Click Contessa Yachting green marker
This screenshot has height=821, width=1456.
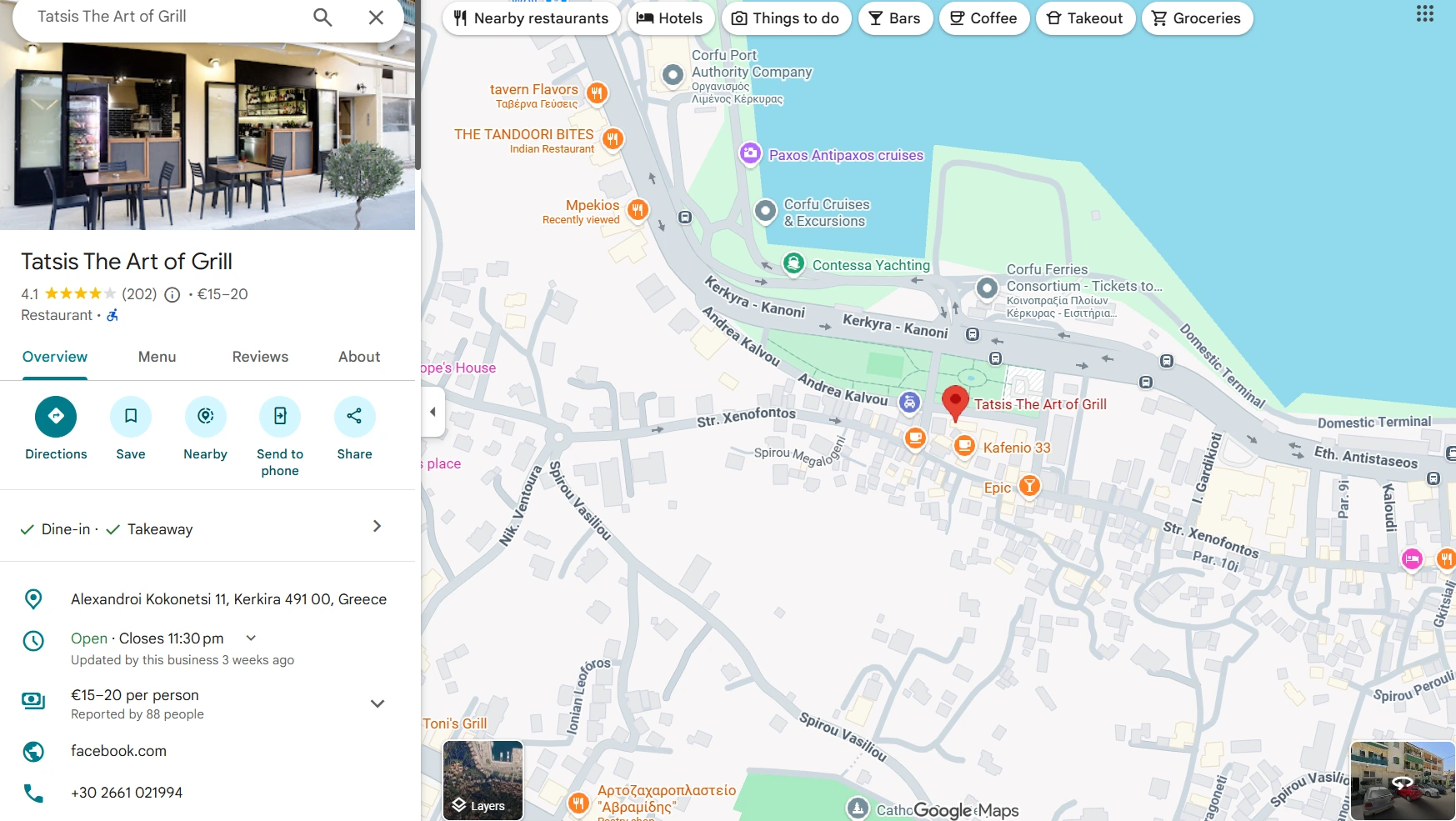[794, 264]
